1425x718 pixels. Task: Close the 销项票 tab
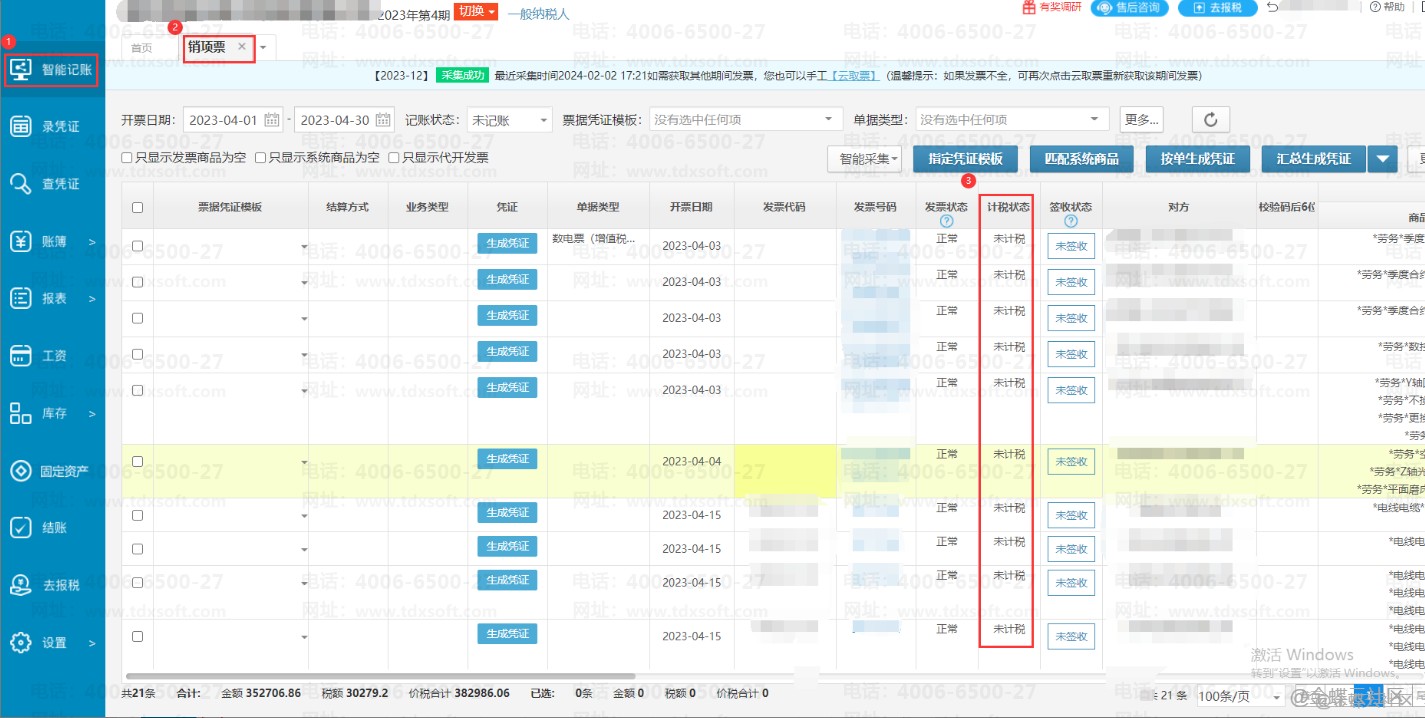click(242, 47)
